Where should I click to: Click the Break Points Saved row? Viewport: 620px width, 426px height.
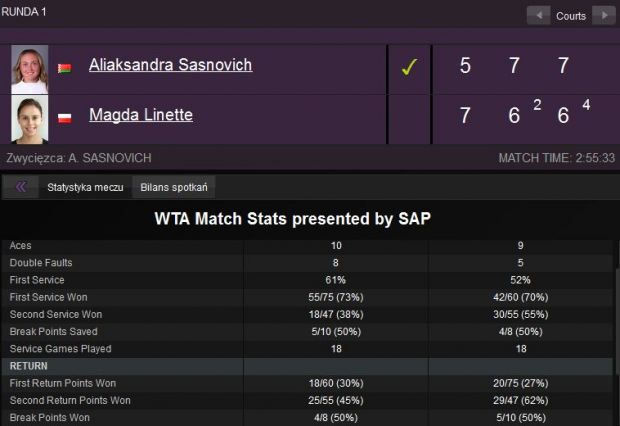coord(307,331)
